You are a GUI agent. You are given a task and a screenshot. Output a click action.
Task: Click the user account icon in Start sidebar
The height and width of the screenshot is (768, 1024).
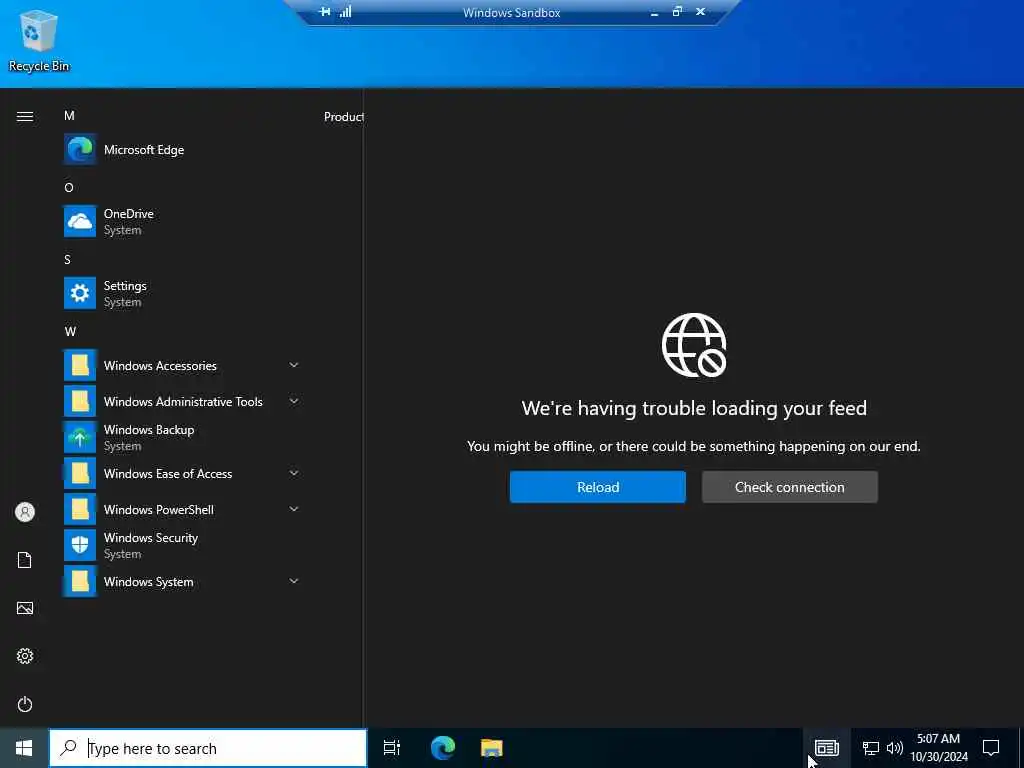click(x=25, y=512)
